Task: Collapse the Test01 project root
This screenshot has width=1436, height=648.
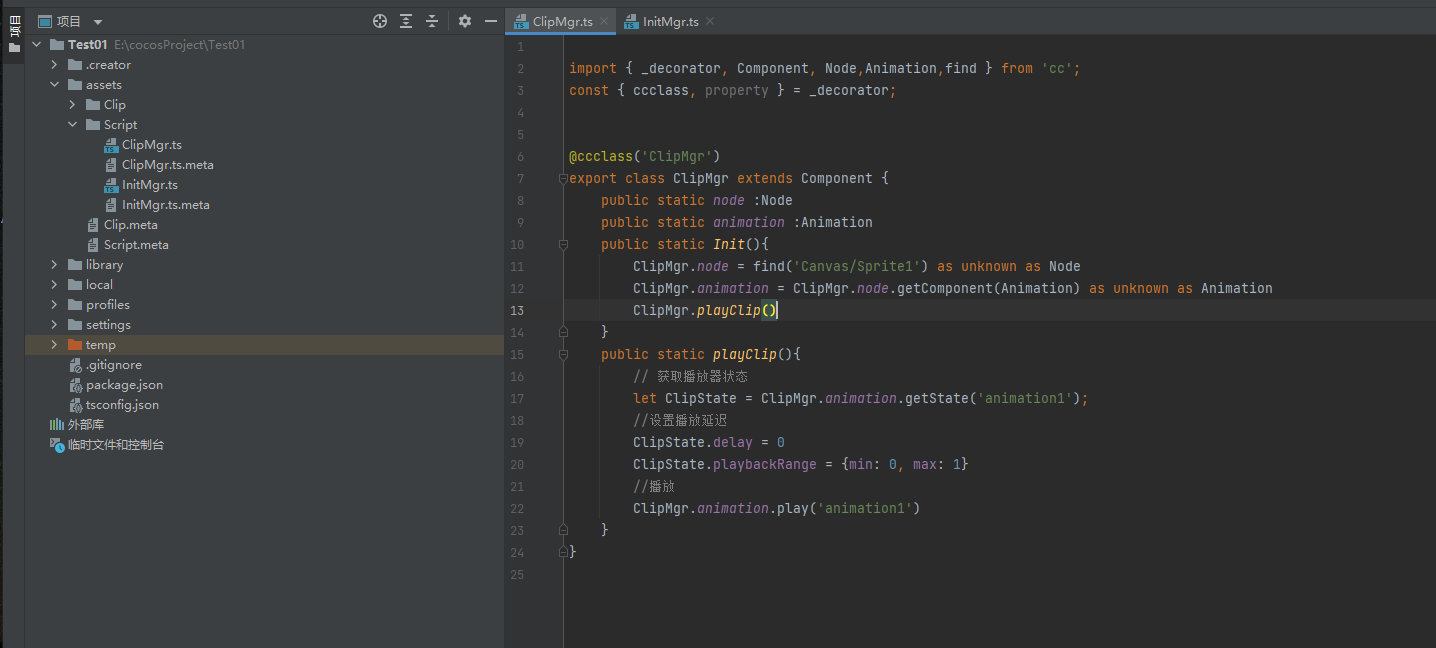Action: [x=37, y=45]
